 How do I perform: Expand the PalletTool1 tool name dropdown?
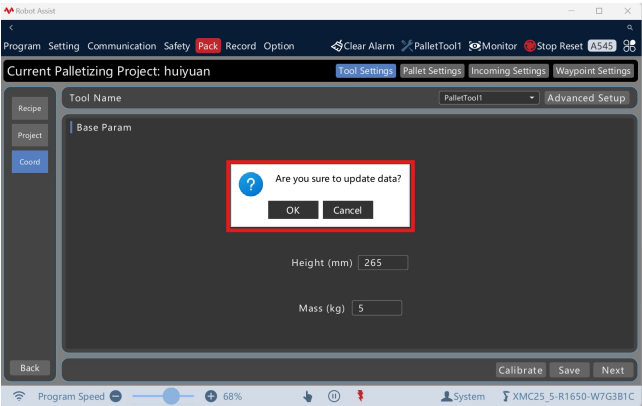pos(489,98)
